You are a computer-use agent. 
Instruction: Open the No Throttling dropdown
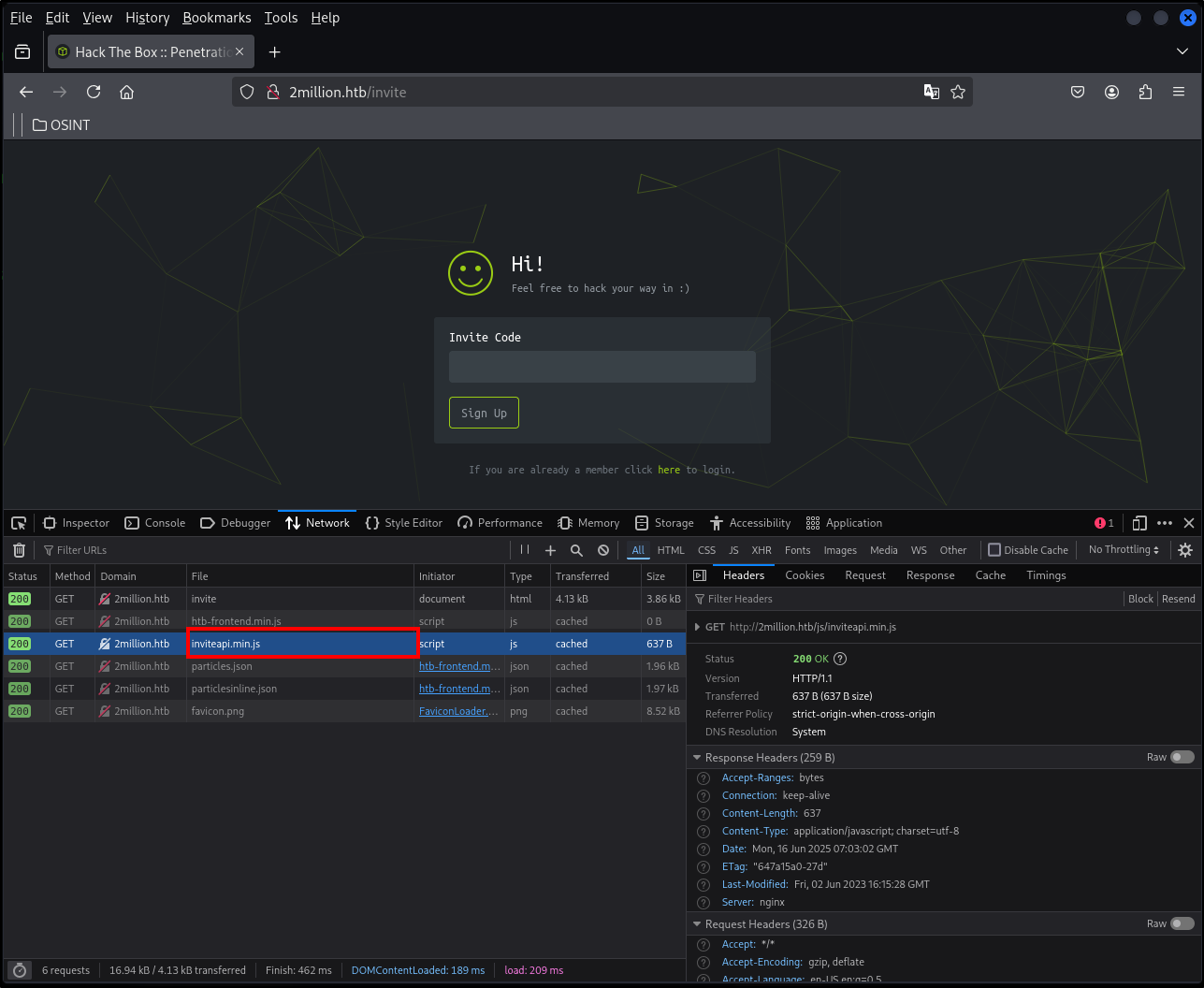tap(1124, 550)
